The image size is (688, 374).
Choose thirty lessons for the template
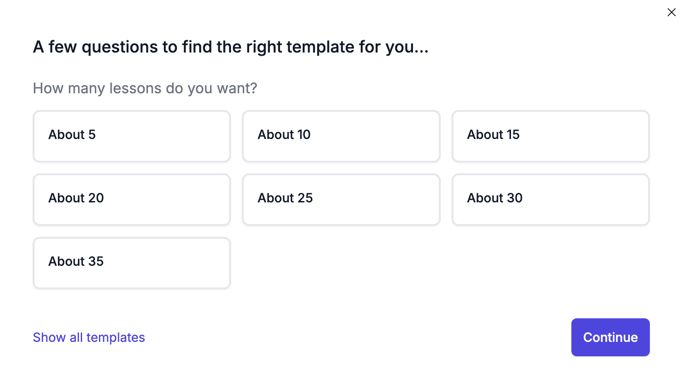point(551,200)
